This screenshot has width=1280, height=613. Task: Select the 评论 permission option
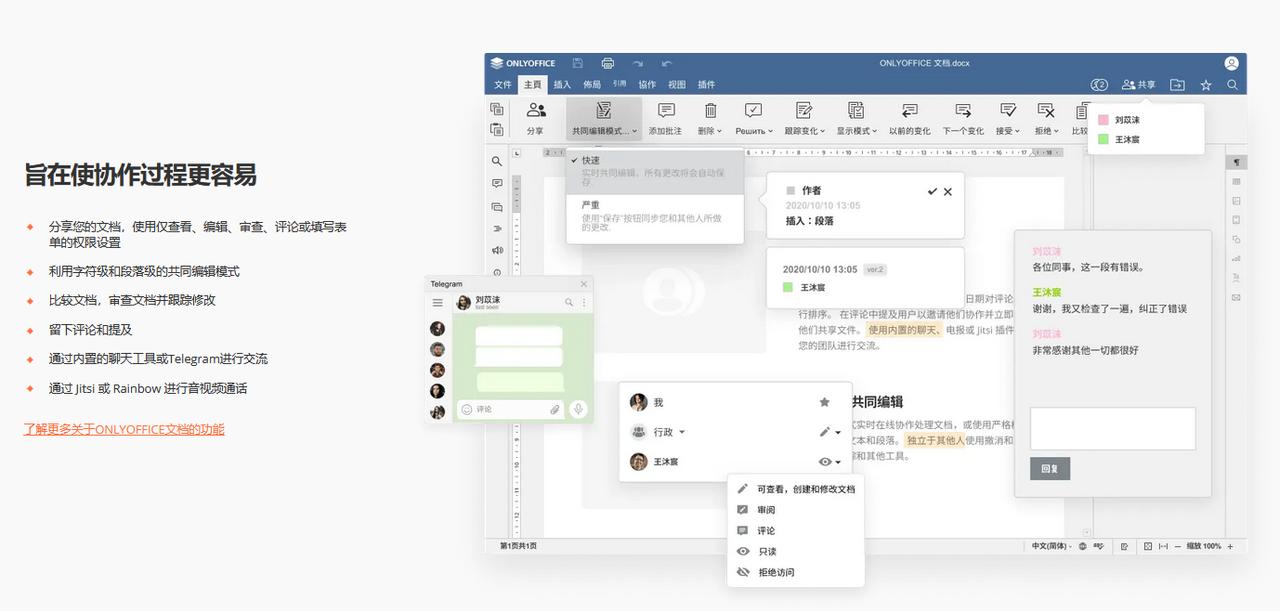pos(796,531)
